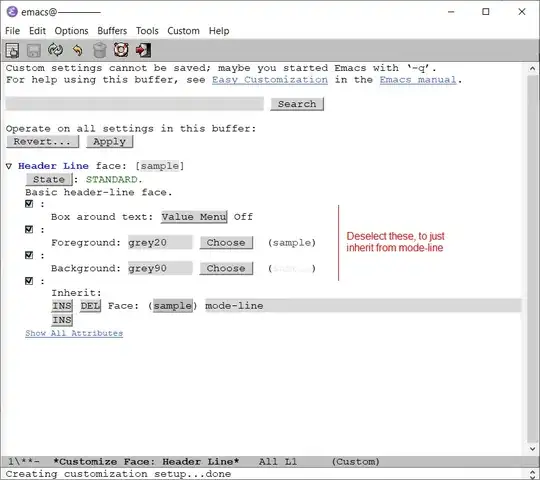The height and width of the screenshot is (480, 540).
Task: Click the Apply button
Action: point(110,142)
